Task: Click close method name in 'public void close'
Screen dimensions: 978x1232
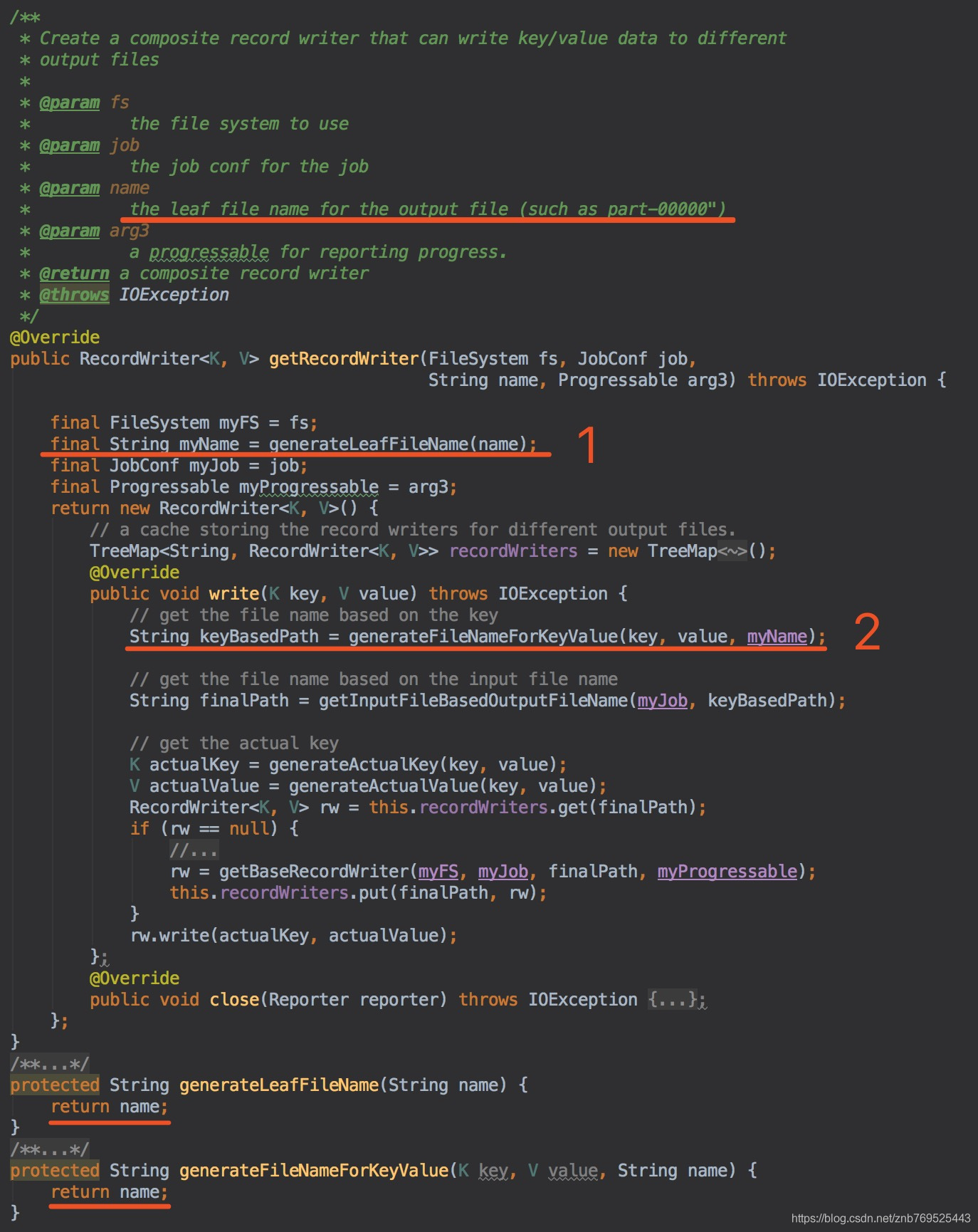Action: click(x=234, y=1000)
